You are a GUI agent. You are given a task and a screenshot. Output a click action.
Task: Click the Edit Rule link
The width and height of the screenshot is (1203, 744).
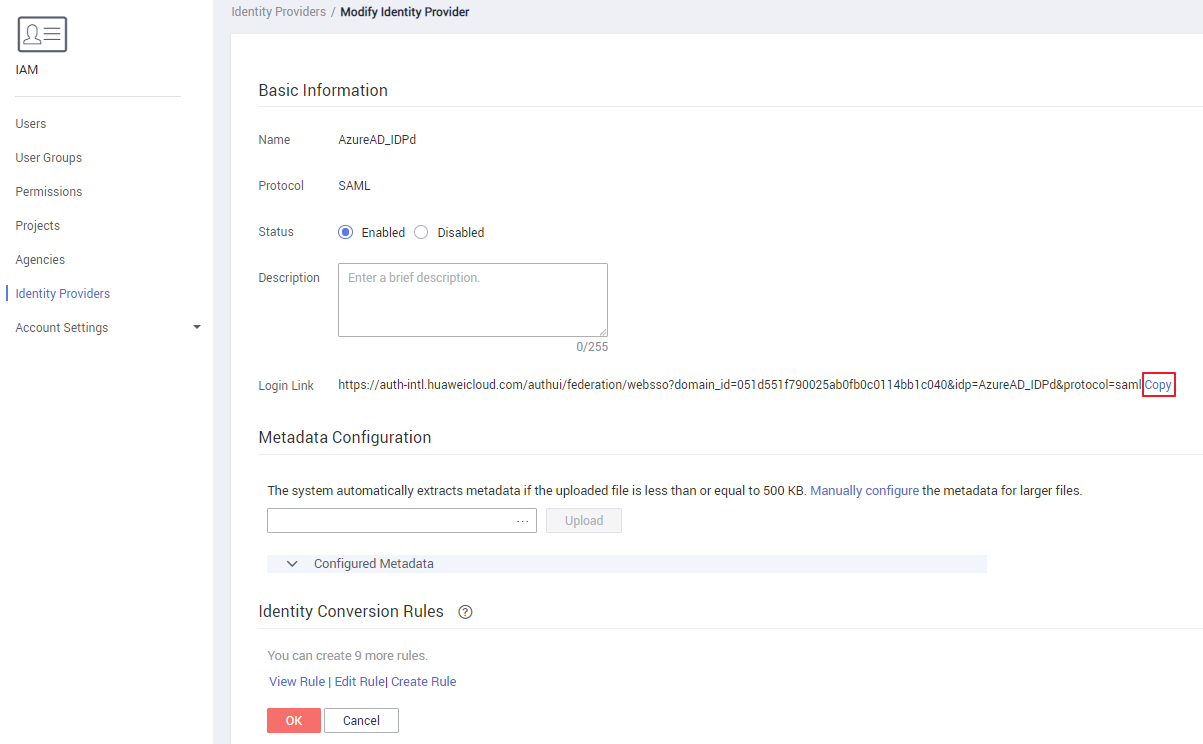pos(359,682)
